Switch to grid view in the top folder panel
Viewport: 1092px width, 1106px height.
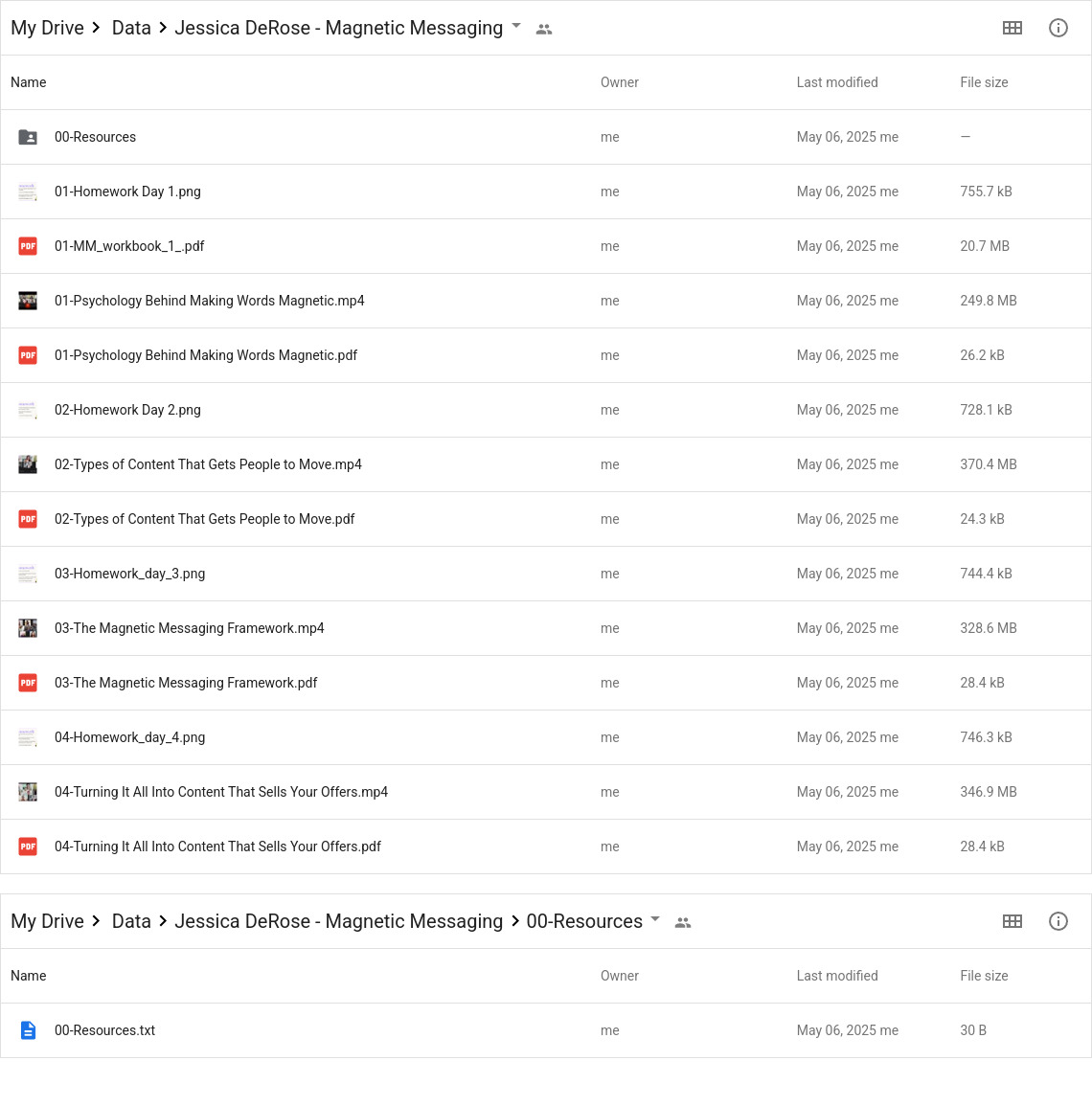pos(1012,28)
